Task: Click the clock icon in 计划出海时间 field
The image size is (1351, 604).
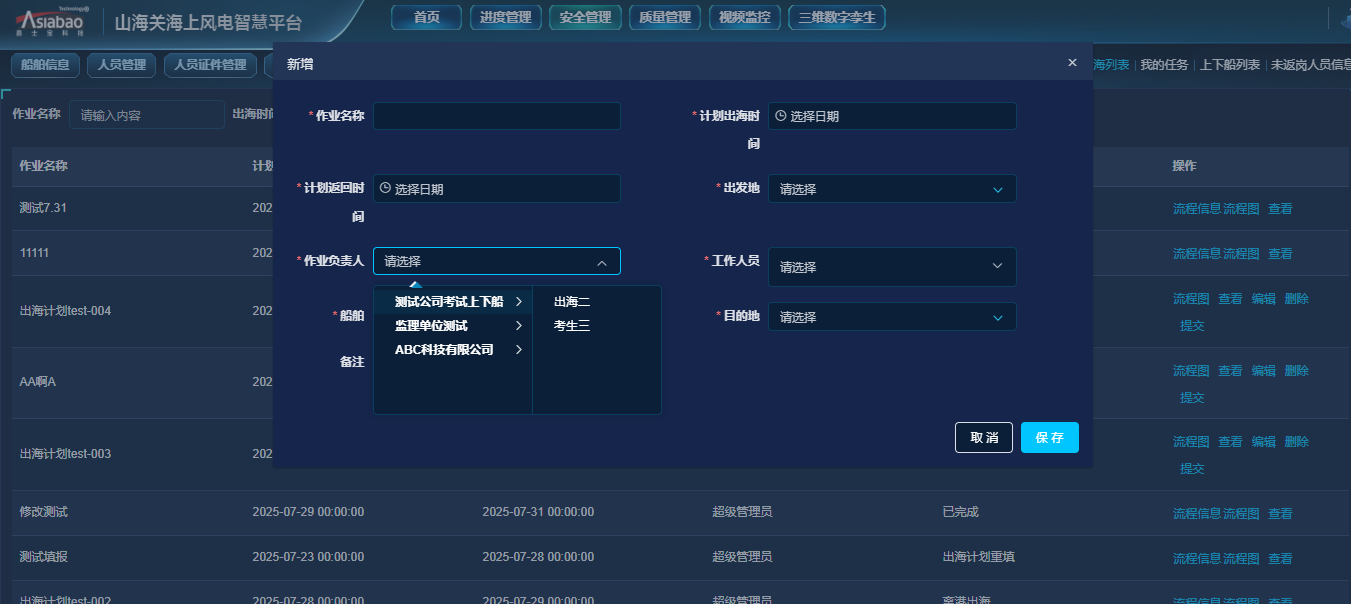Action: (781, 116)
